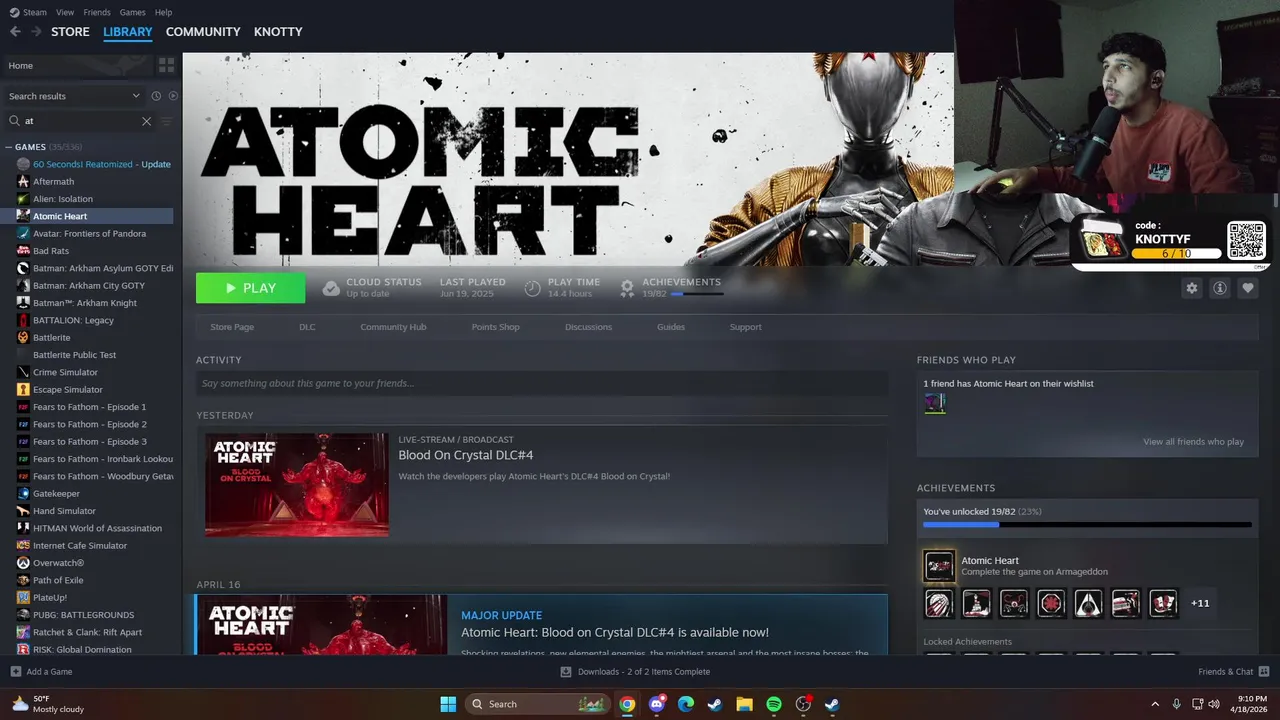
Task: Open File Explorer from the taskbar
Action: (x=744, y=704)
